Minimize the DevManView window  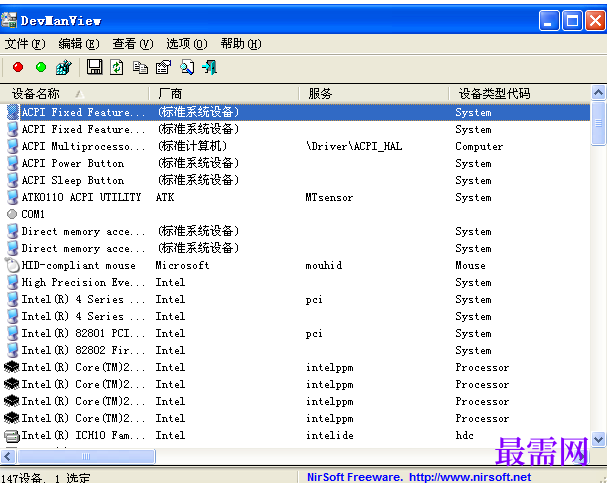pos(549,20)
